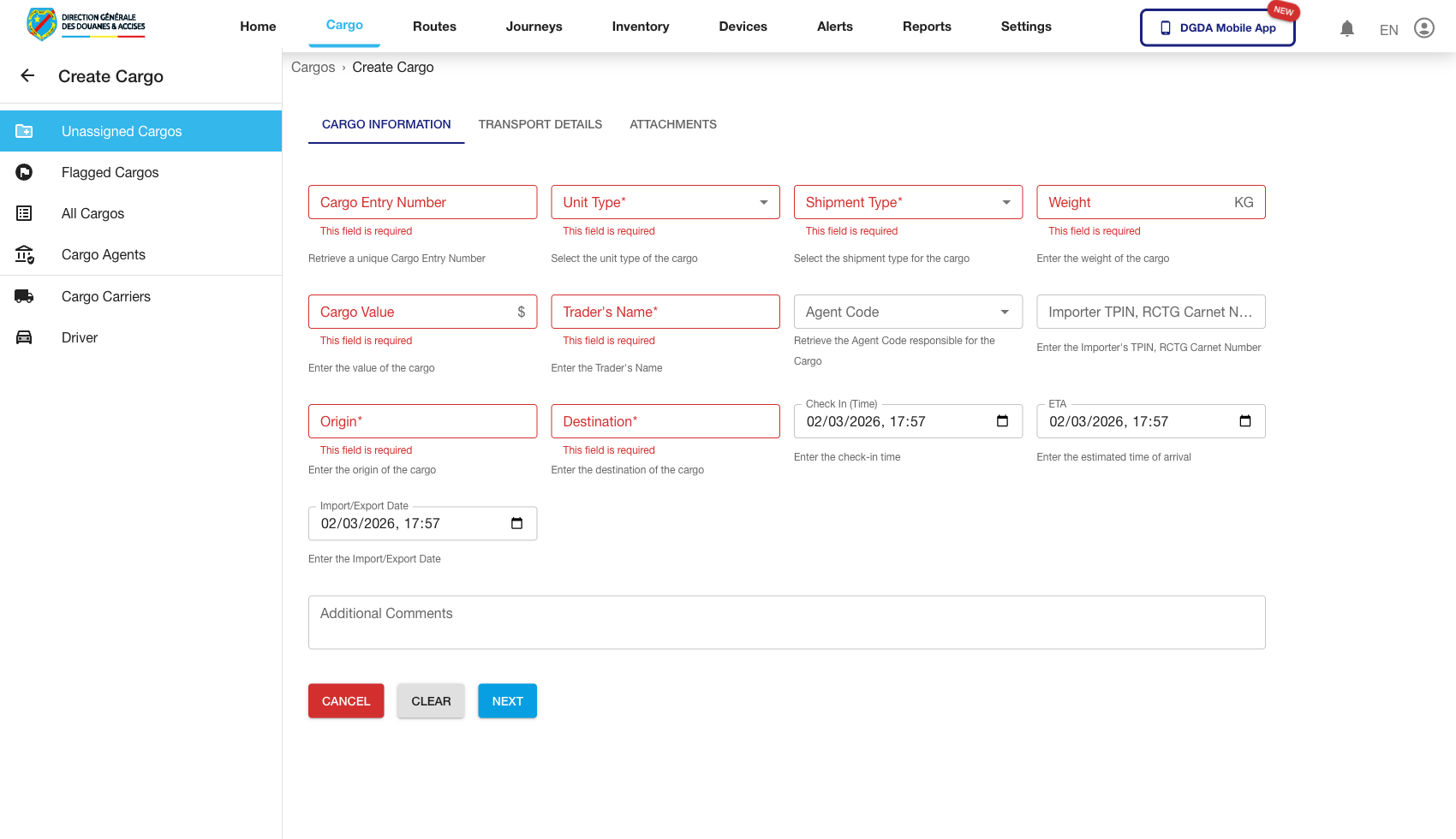
Task: Expand the Shipment Type dropdown
Action: coord(1005,203)
